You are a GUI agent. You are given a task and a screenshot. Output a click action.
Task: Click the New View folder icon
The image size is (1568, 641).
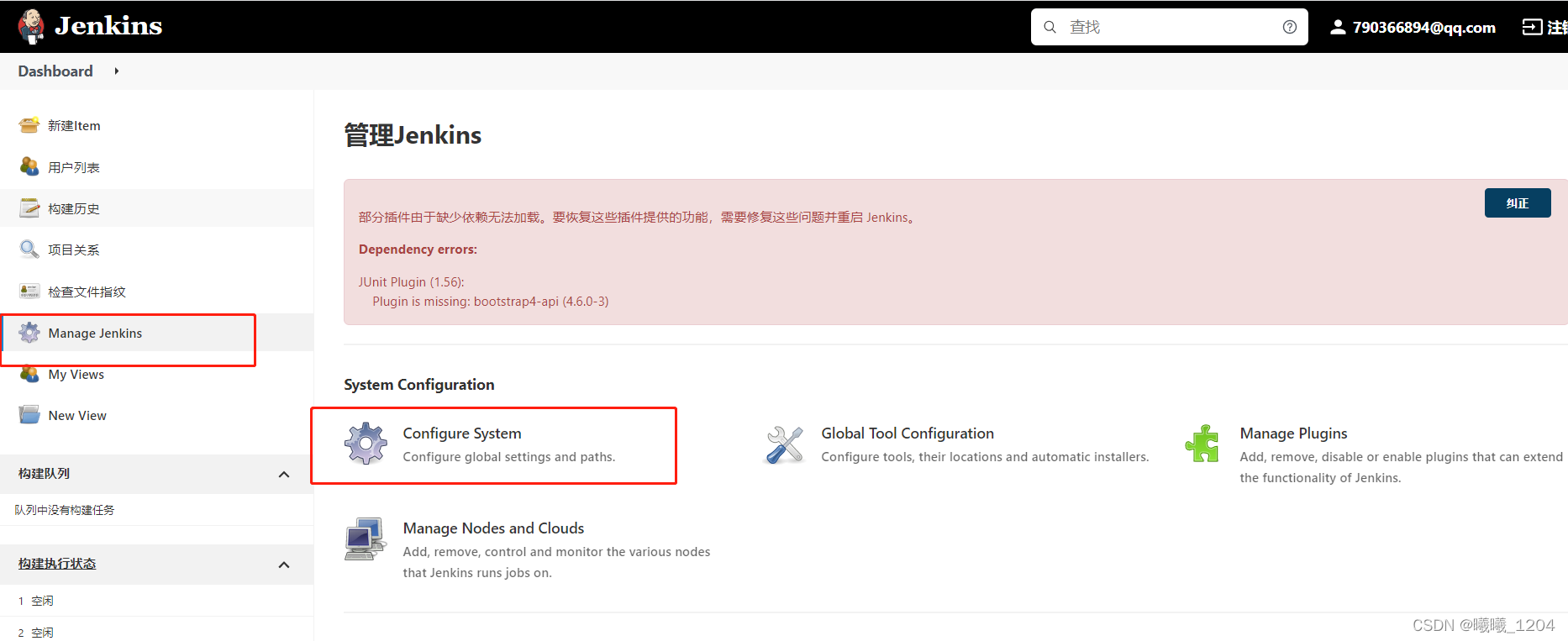[29, 415]
